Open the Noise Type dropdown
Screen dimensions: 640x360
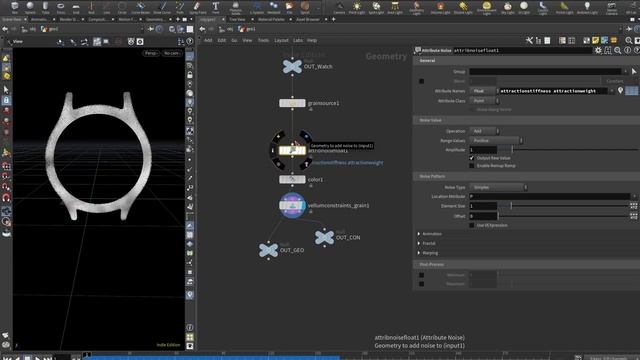click(x=498, y=187)
